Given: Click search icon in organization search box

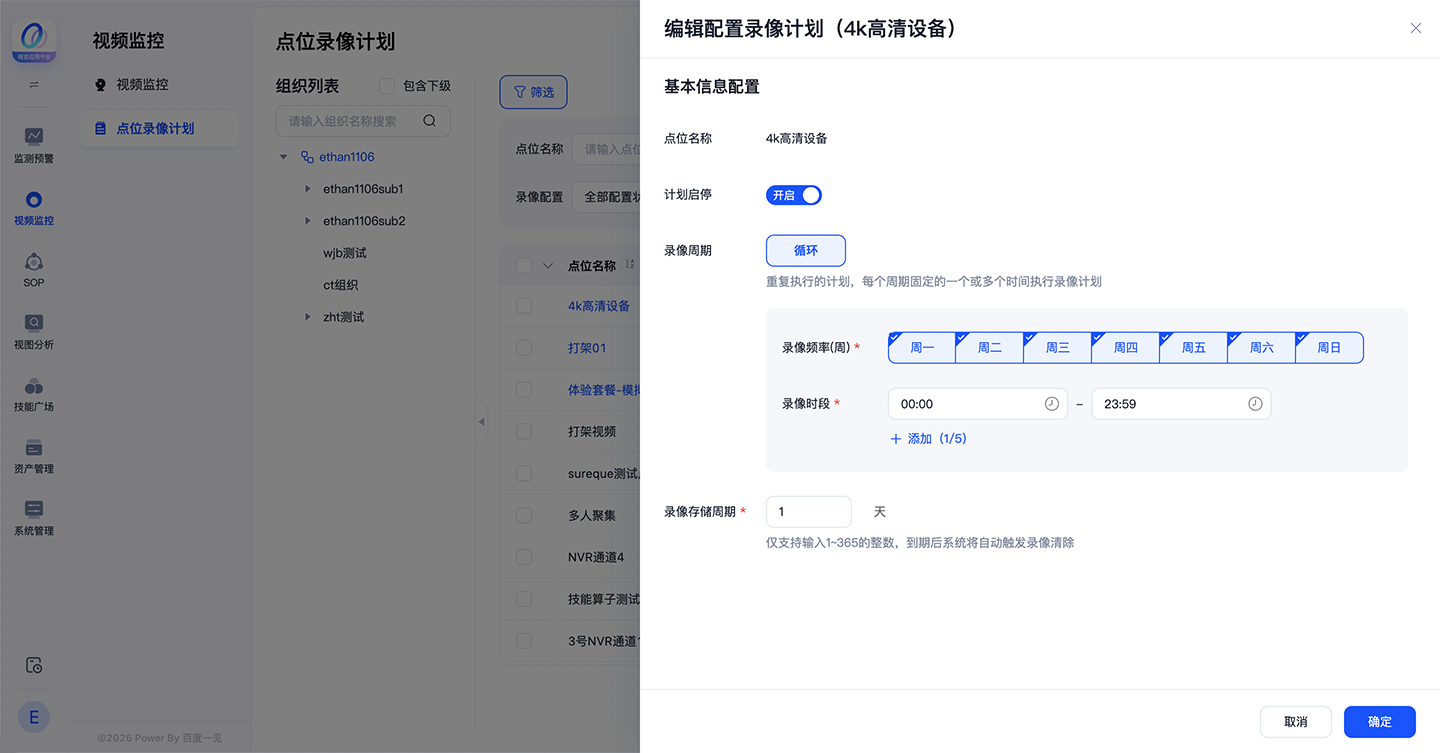Looking at the screenshot, I should click(x=429, y=121).
